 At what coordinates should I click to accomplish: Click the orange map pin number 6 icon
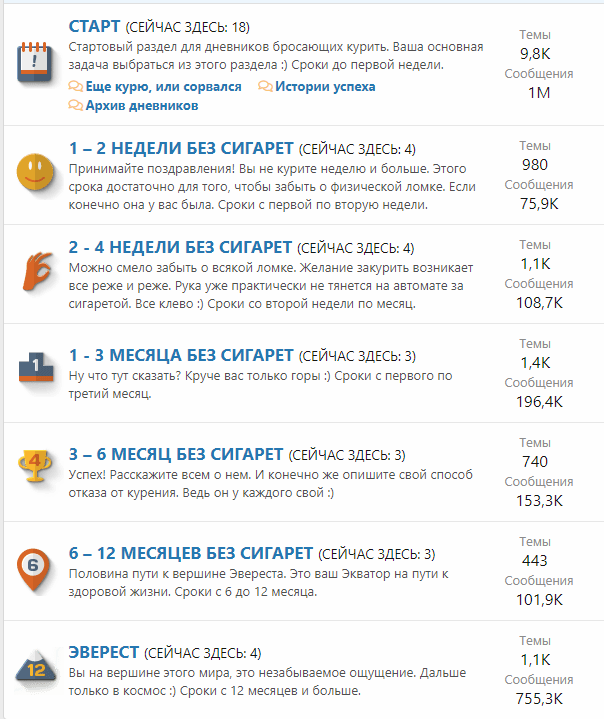click(x=33, y=568)
